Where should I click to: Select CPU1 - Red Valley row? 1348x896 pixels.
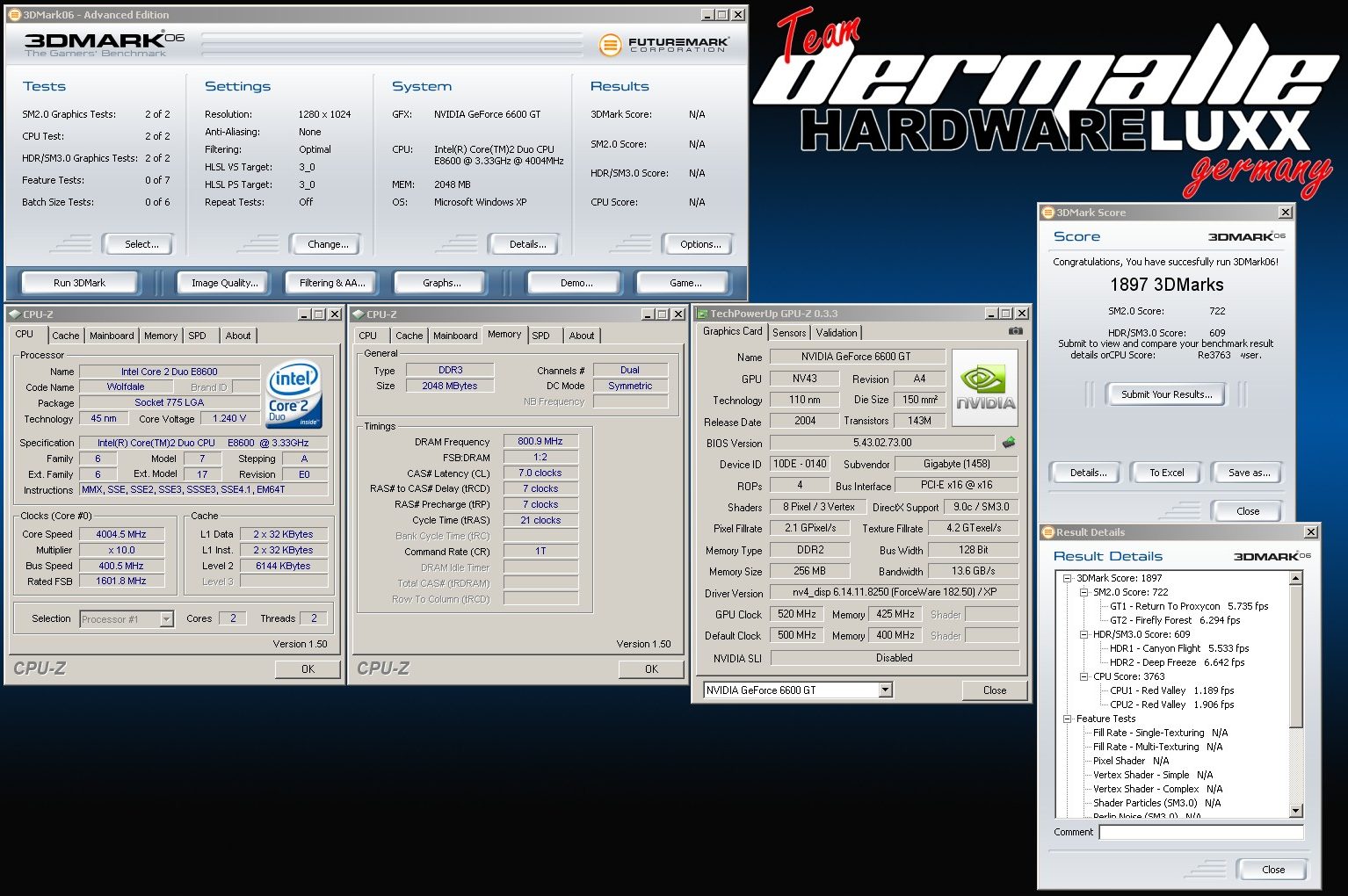click(x=1171, y=690)
